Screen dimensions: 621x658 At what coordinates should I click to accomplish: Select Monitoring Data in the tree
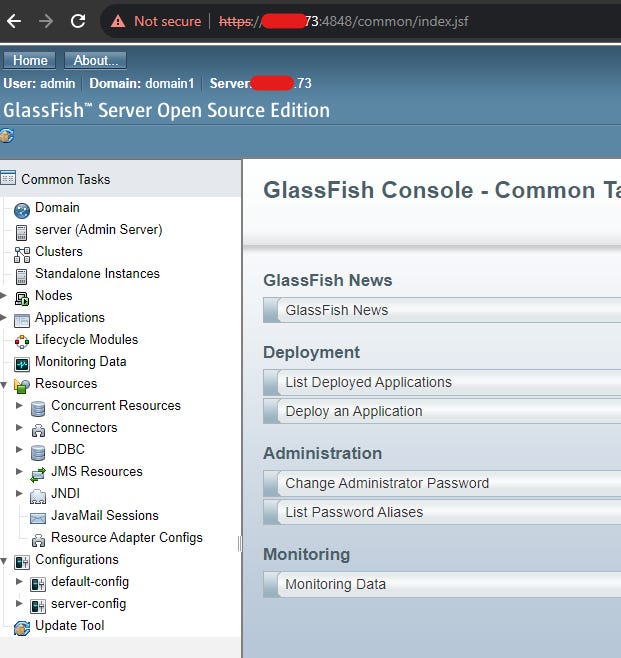click(x=81, y=361)
